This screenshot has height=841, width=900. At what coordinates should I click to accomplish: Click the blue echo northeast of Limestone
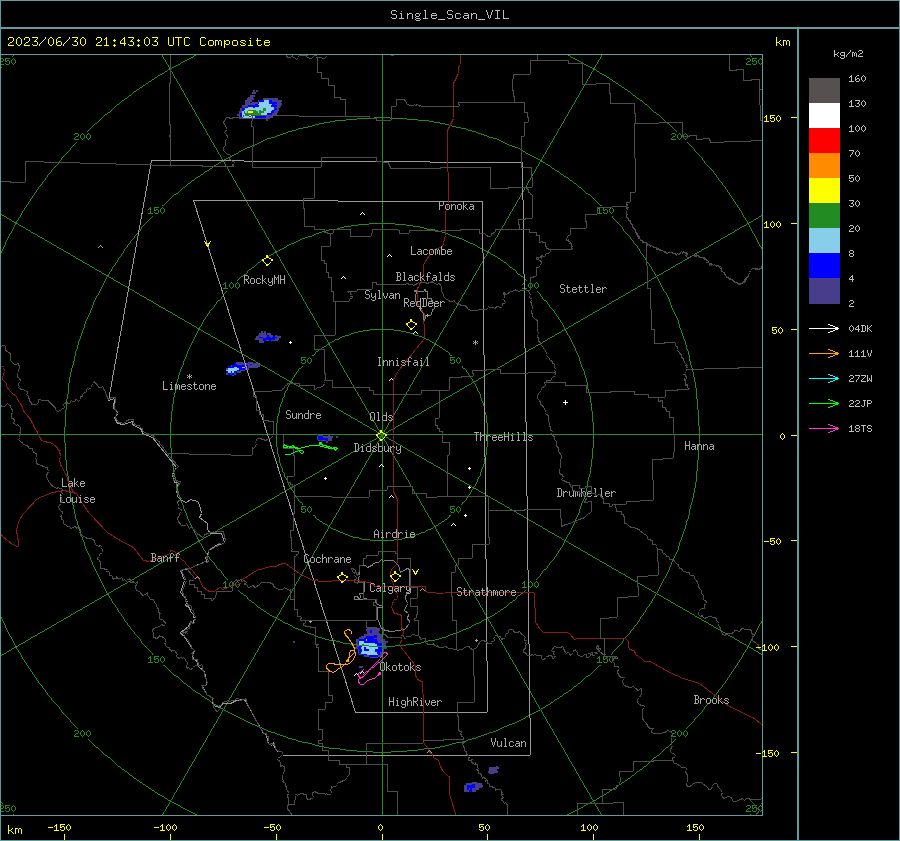pyautogui.click(x=242, y=367)
